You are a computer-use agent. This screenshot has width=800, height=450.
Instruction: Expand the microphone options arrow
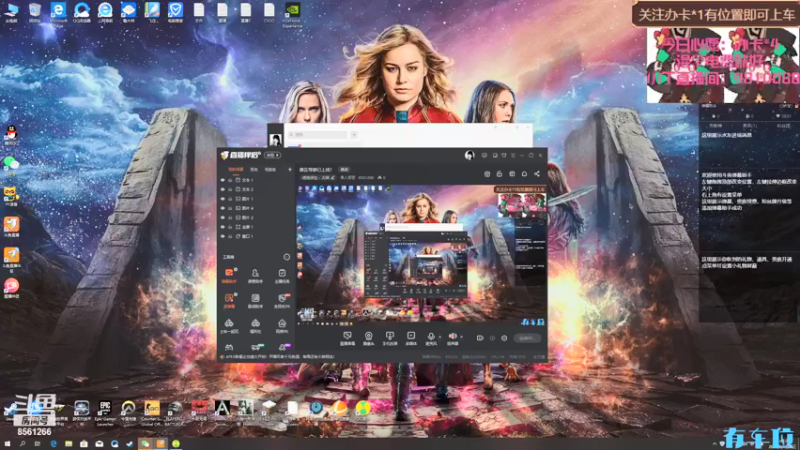(x=440, y=337)
